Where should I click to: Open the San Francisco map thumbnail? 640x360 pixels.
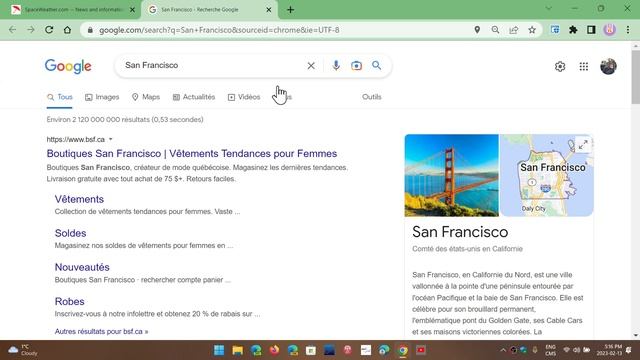pyautogui.click(x=547, y=175)
